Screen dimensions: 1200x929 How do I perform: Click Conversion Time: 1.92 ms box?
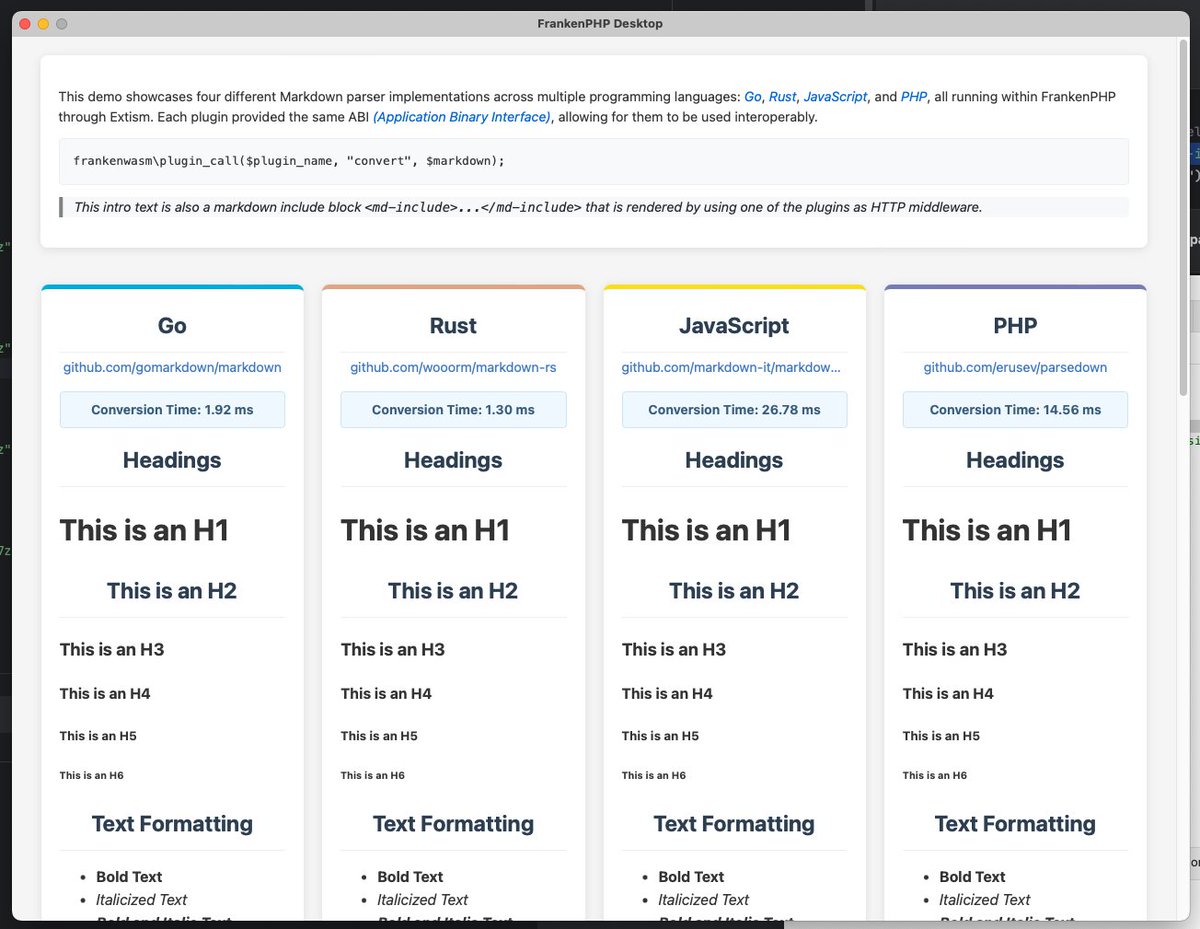[x=172, y=410]
